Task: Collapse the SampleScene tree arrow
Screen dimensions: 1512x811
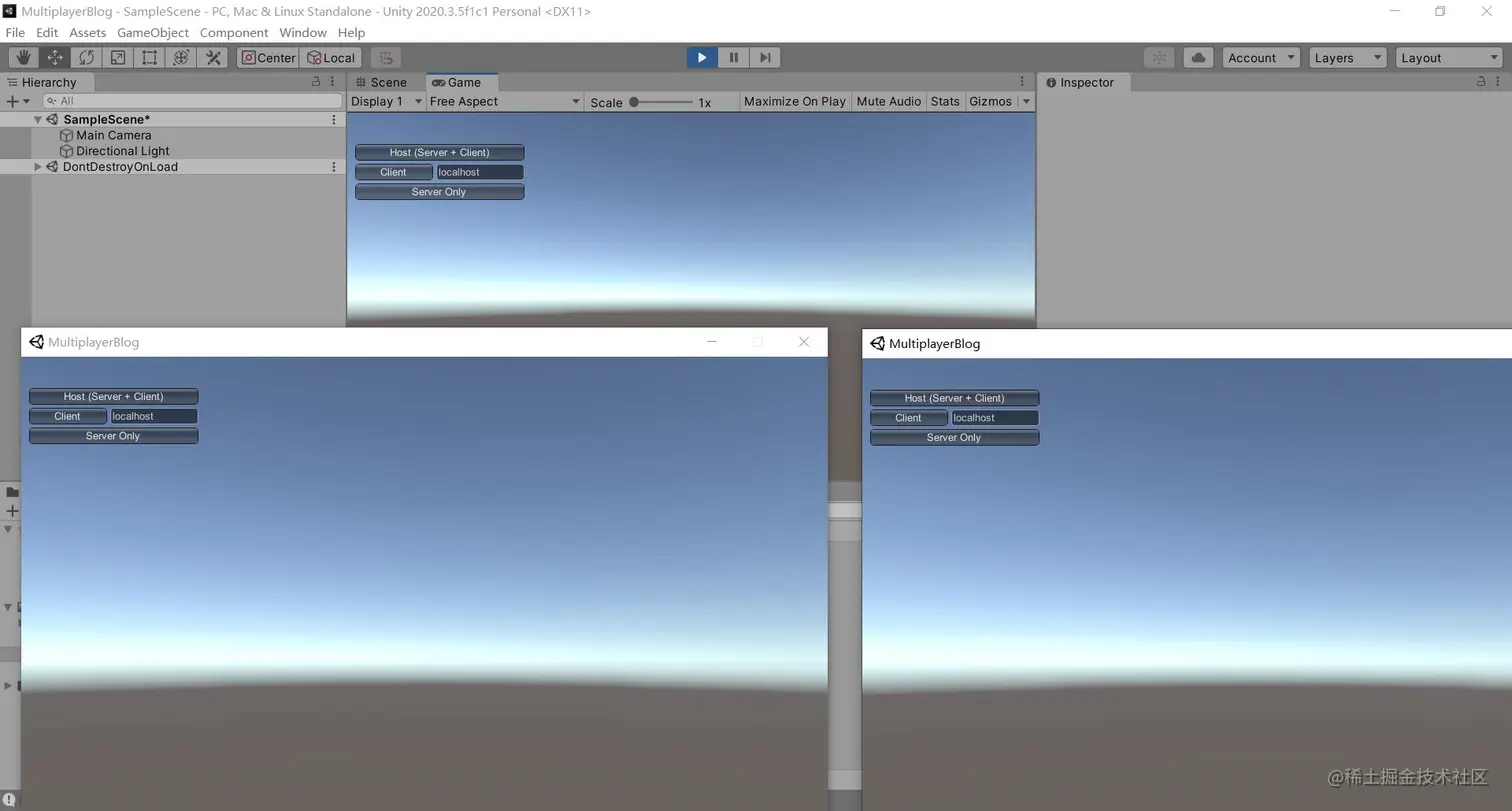Action: click(x=38, y=119)
